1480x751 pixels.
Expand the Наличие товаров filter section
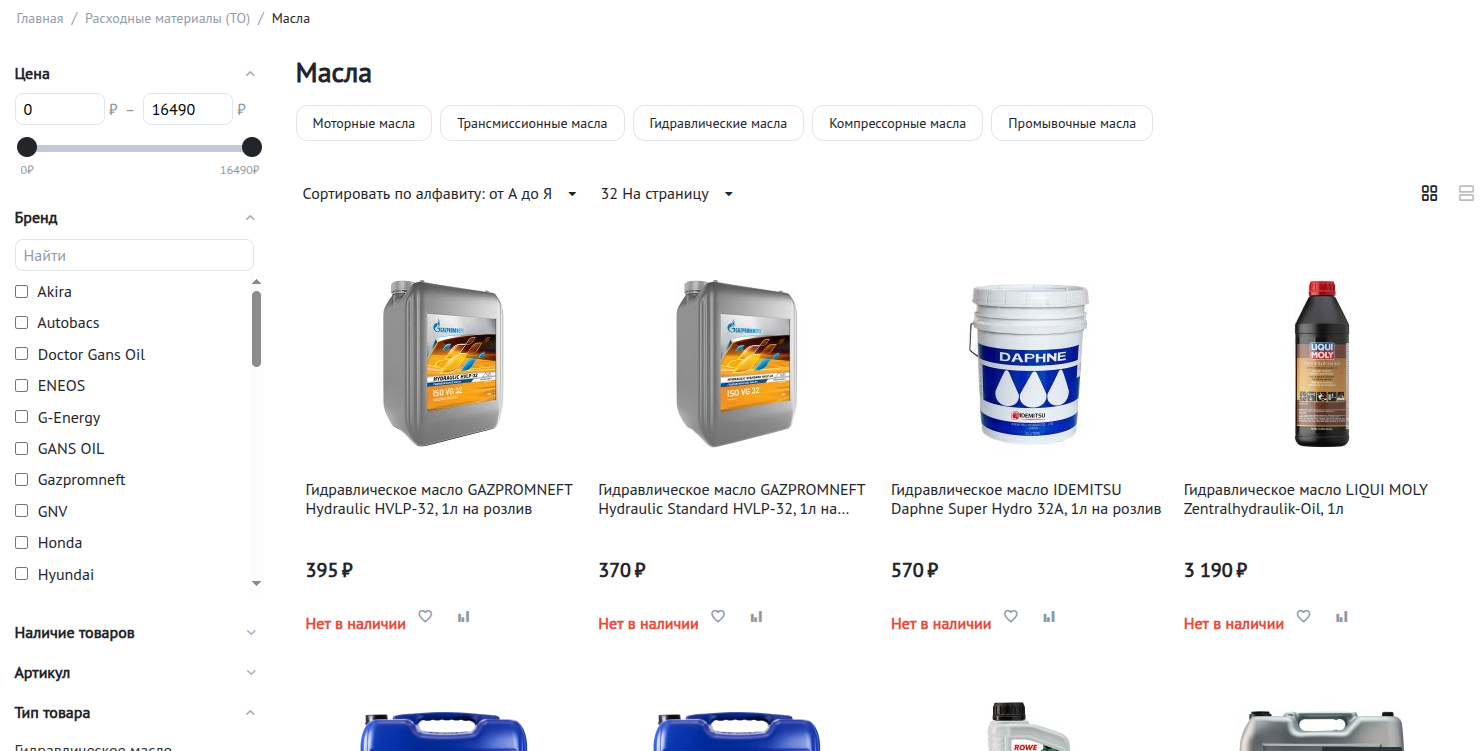(x=135, y=633)
